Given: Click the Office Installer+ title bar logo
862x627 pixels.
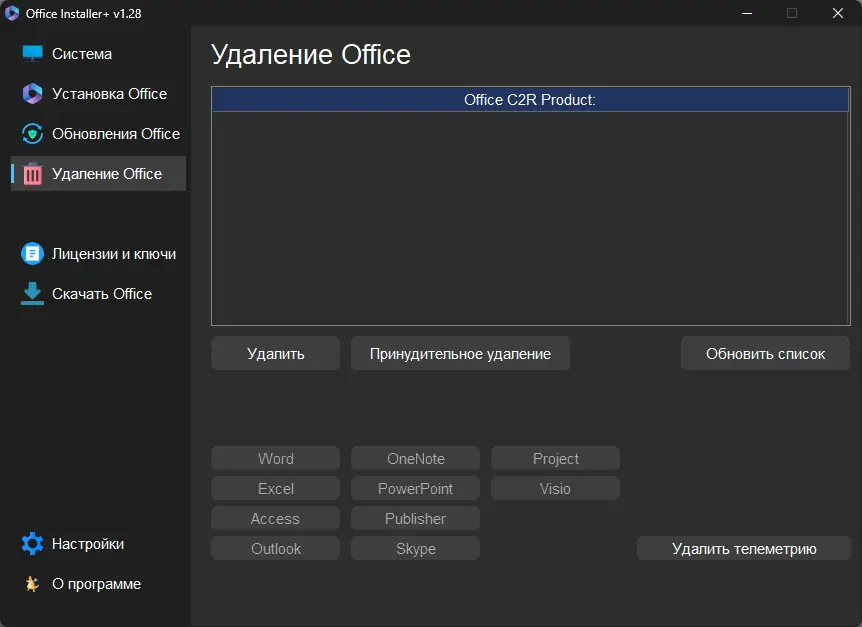Looking at the screenshot, I should click(13, 13).
